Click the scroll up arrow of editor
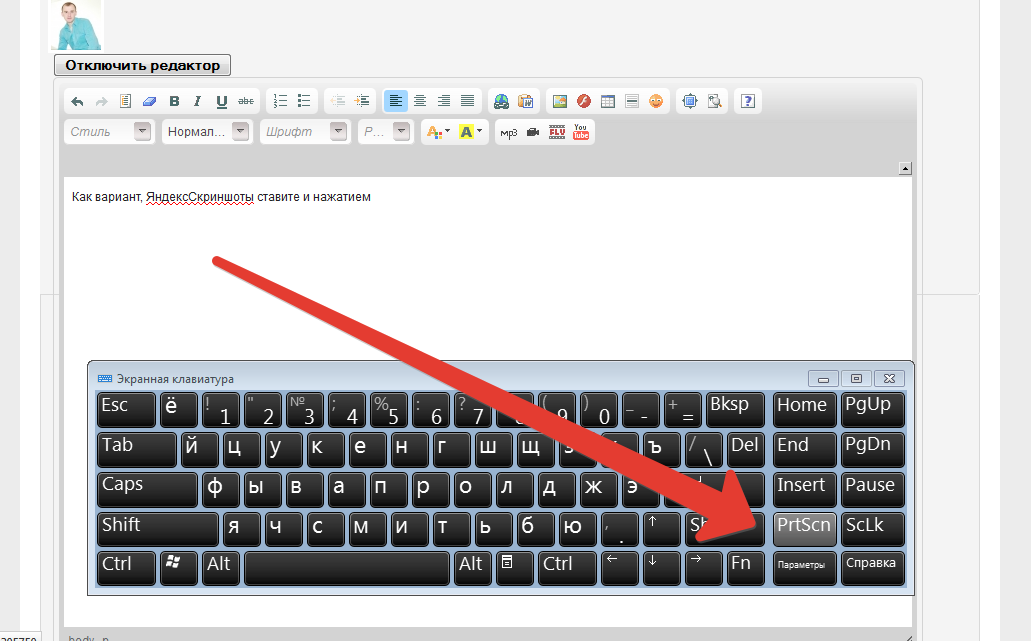 tap(905, 168)
